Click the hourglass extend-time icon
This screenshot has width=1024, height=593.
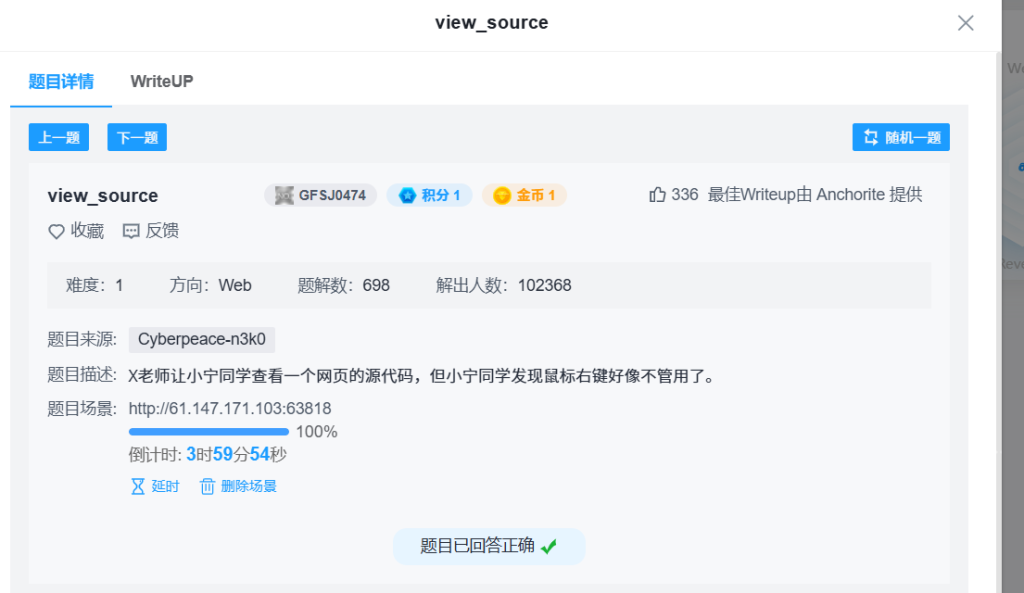[138, 487]
